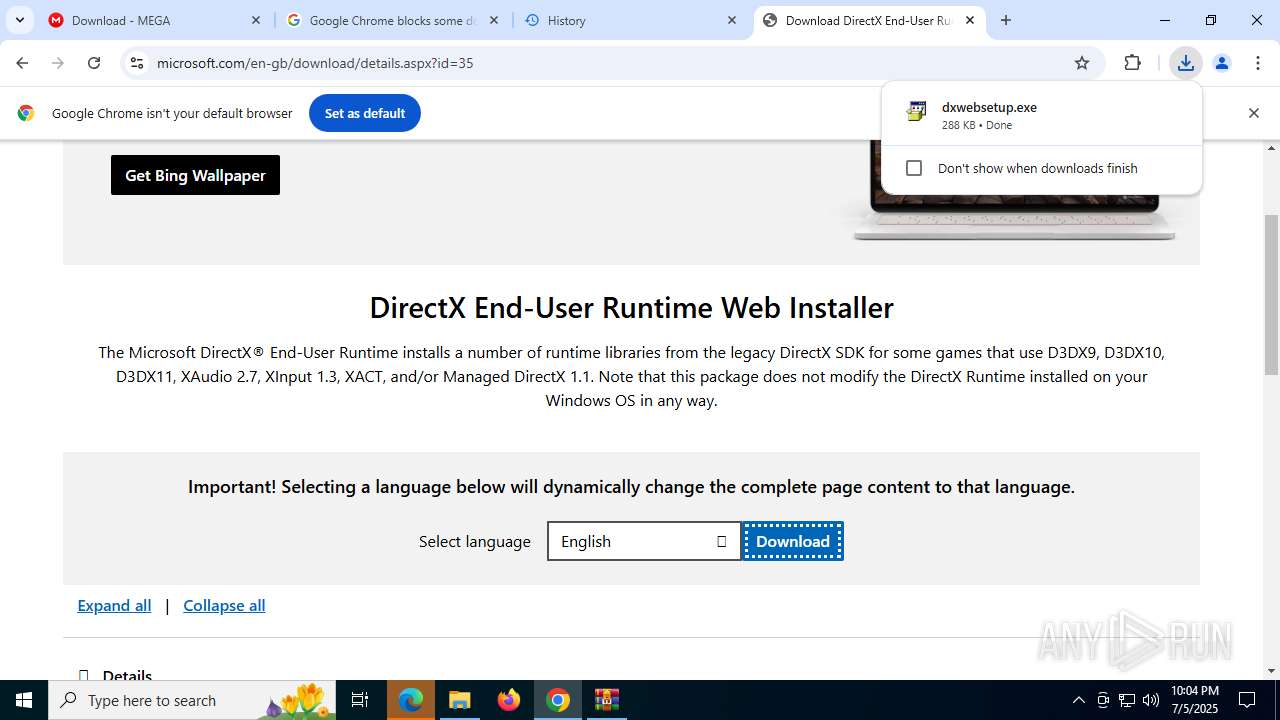Reload the current page
The height and width of the screenshot is (720, 1280).
pyautogui.click(x=94, y=63)
